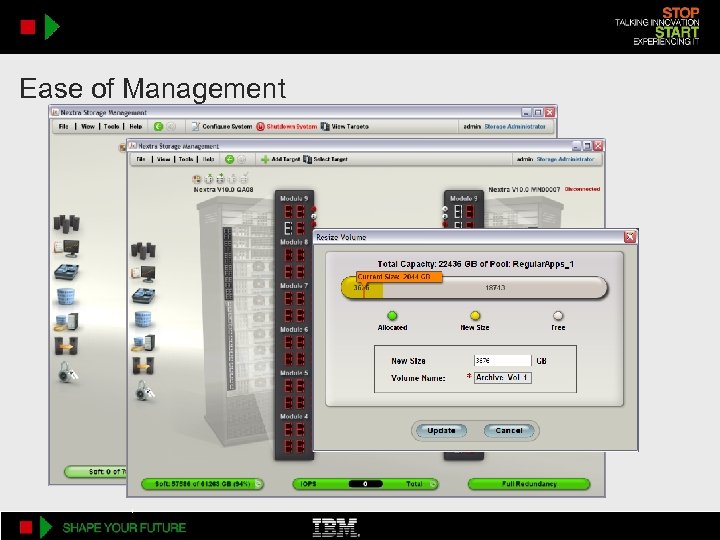This screenshot has height=540, width=720.
Task: Select Module 8 on the QA08 rack
Action: (294, 259)
